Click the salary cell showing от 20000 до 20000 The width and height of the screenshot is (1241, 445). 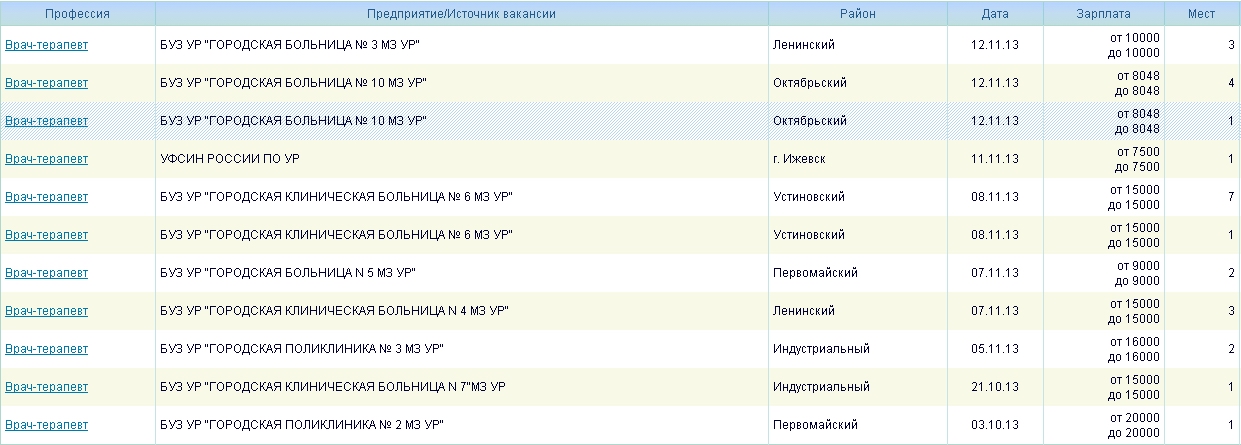click(x=1134, y=425)
